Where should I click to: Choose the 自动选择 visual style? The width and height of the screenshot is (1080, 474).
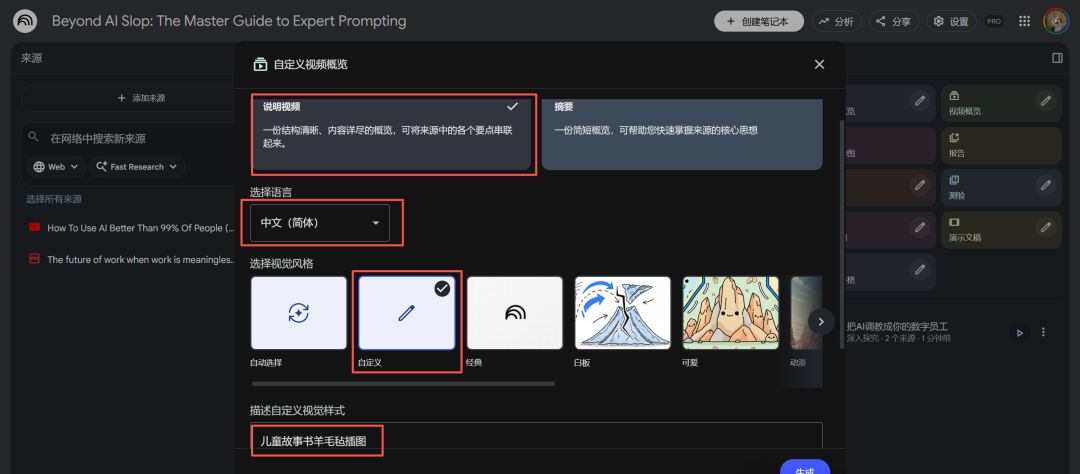[298, 313]
